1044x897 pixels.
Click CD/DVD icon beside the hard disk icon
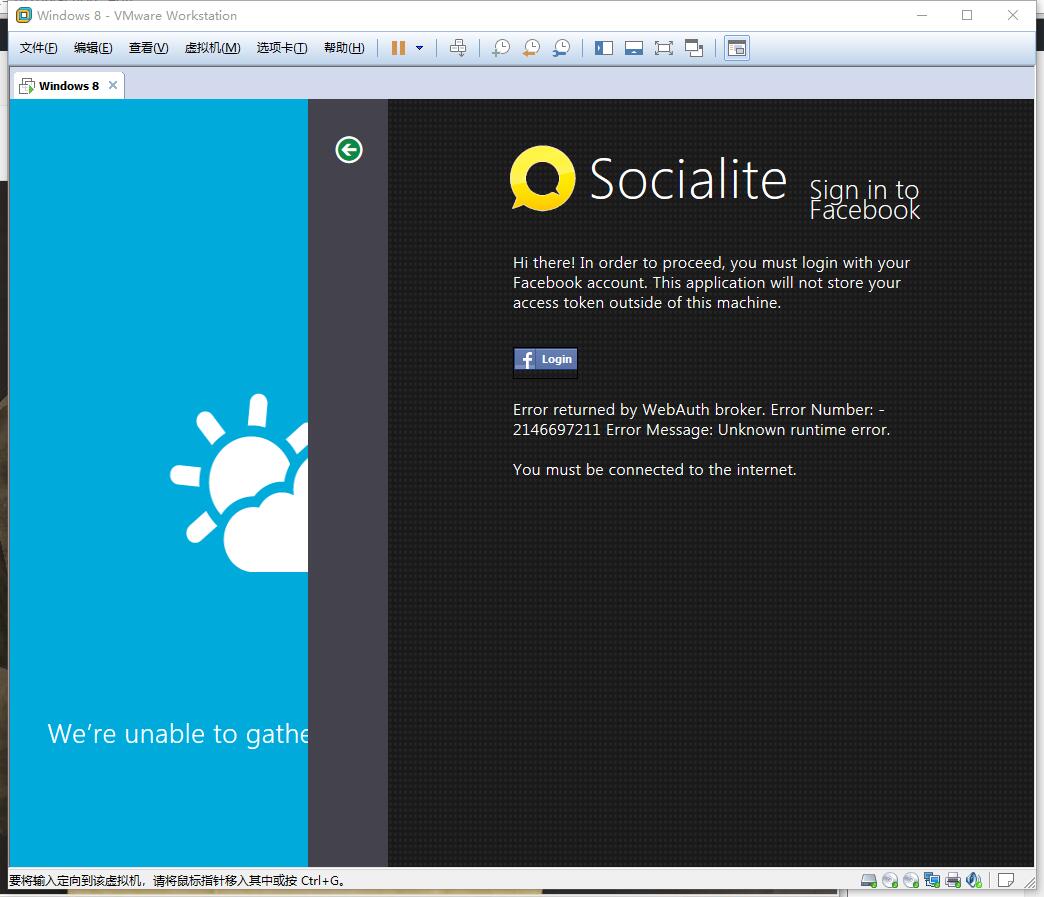[890, 880]
